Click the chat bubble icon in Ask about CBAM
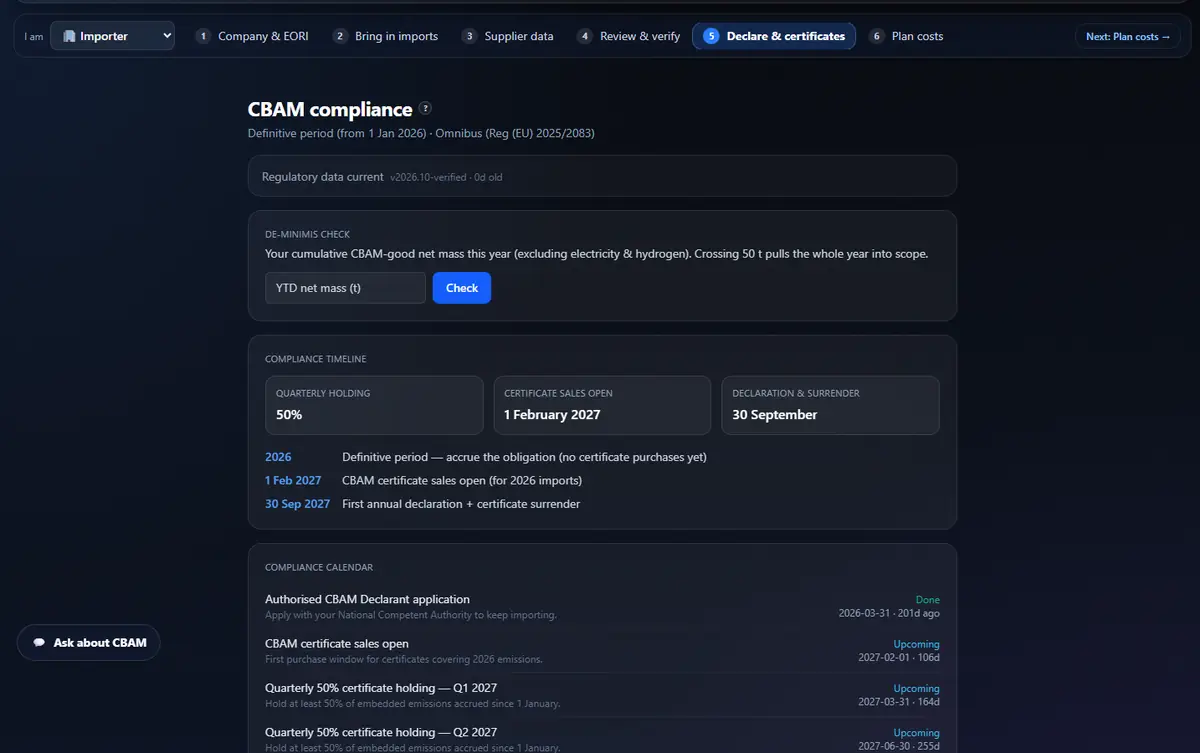The width and height of the screenshot is (1200, 753). pos(39,643)
